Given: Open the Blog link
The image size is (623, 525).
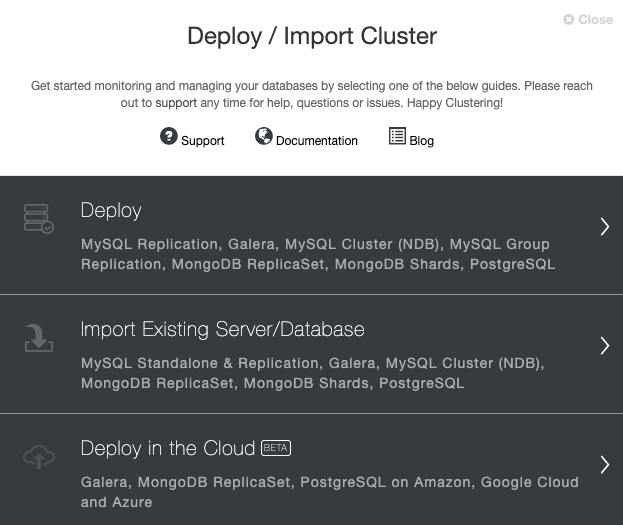Looking at the screenshot, I should [422, 141].
